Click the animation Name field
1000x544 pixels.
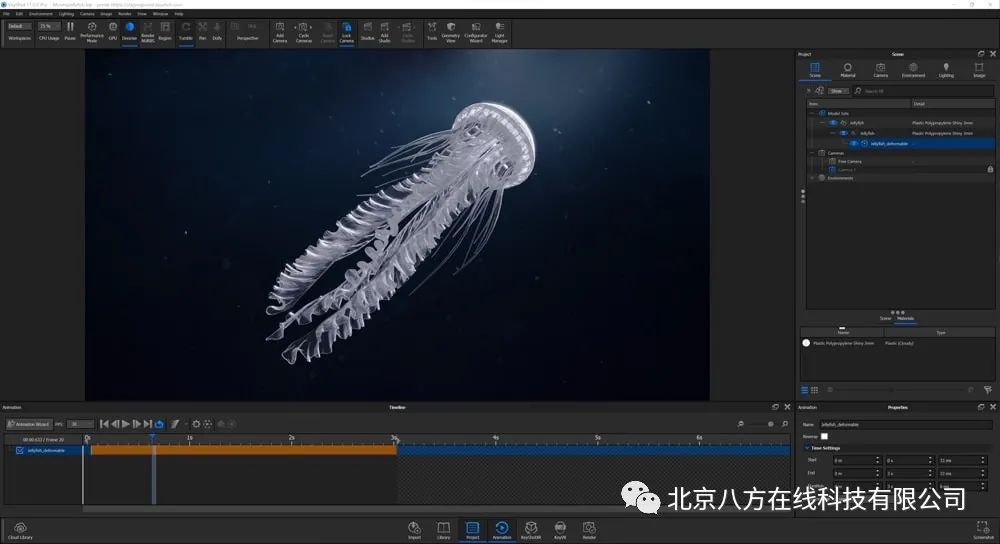click(906, 424)
